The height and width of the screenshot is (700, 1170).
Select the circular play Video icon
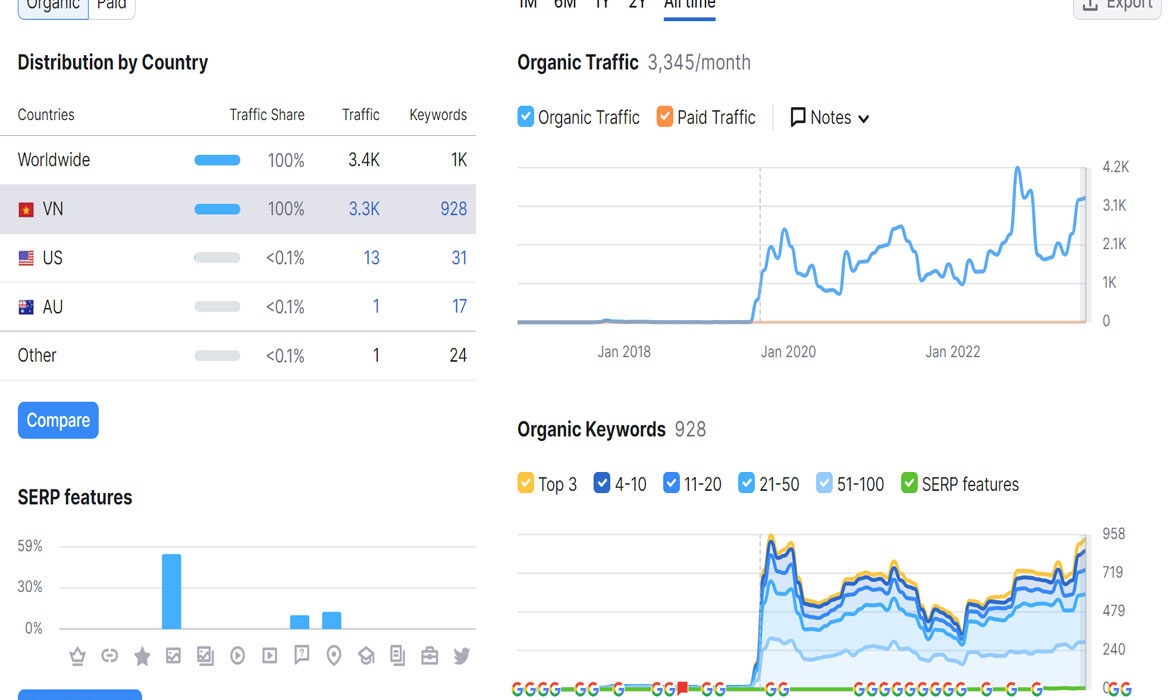pos(237,656)
